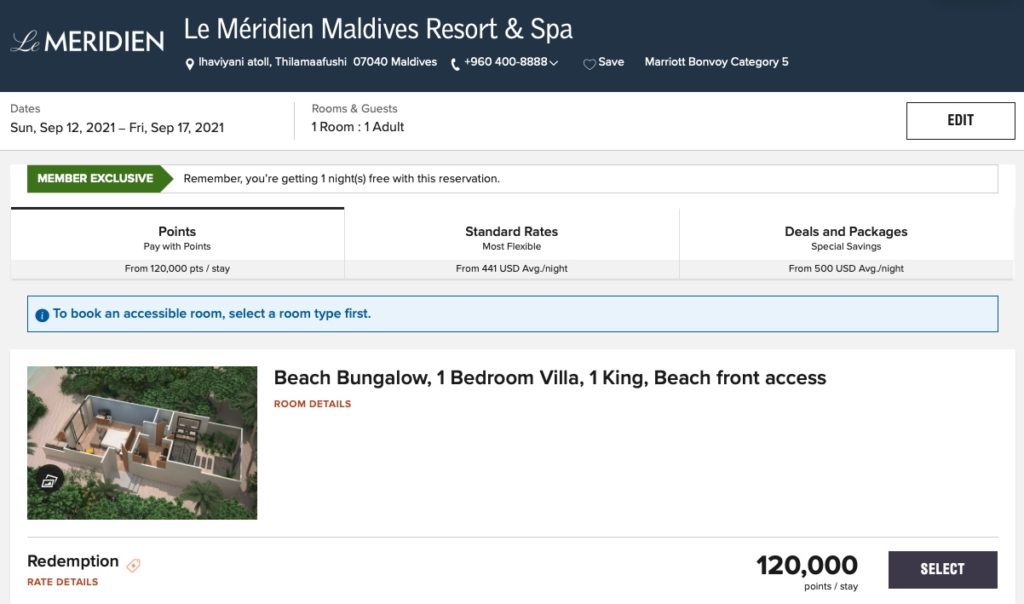Click the info icon in the accessible room banner
Image resolution: width=1024 pixels, height=604 pixels.
[x=41, y=314]
